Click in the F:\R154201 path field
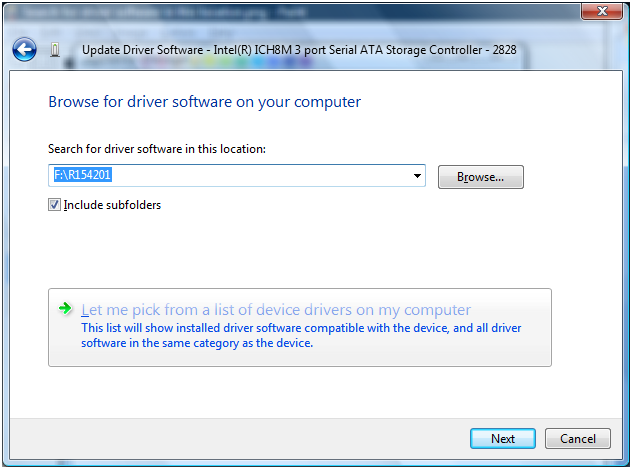 point(230,177)
